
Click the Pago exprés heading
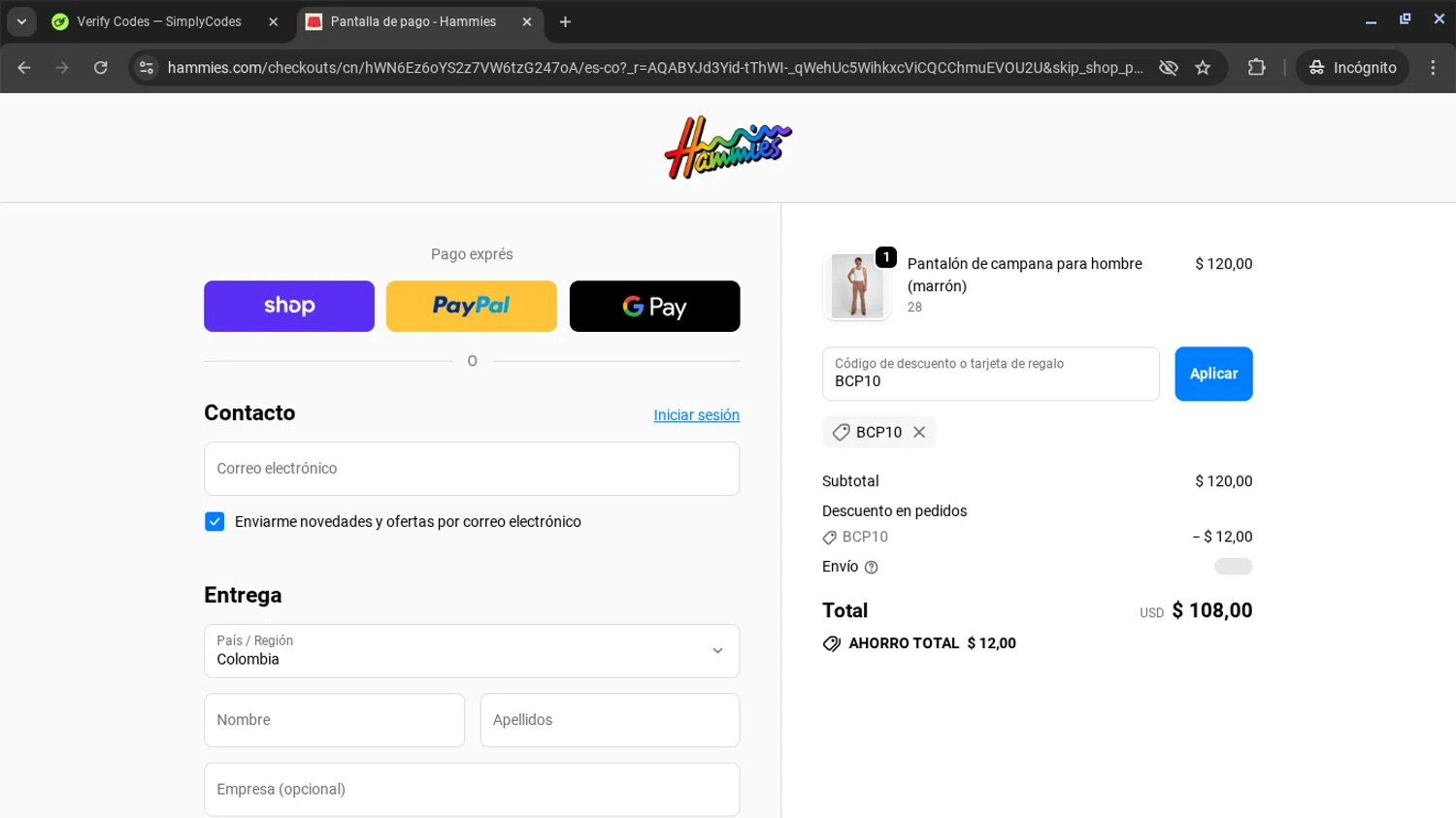point(472,254)
